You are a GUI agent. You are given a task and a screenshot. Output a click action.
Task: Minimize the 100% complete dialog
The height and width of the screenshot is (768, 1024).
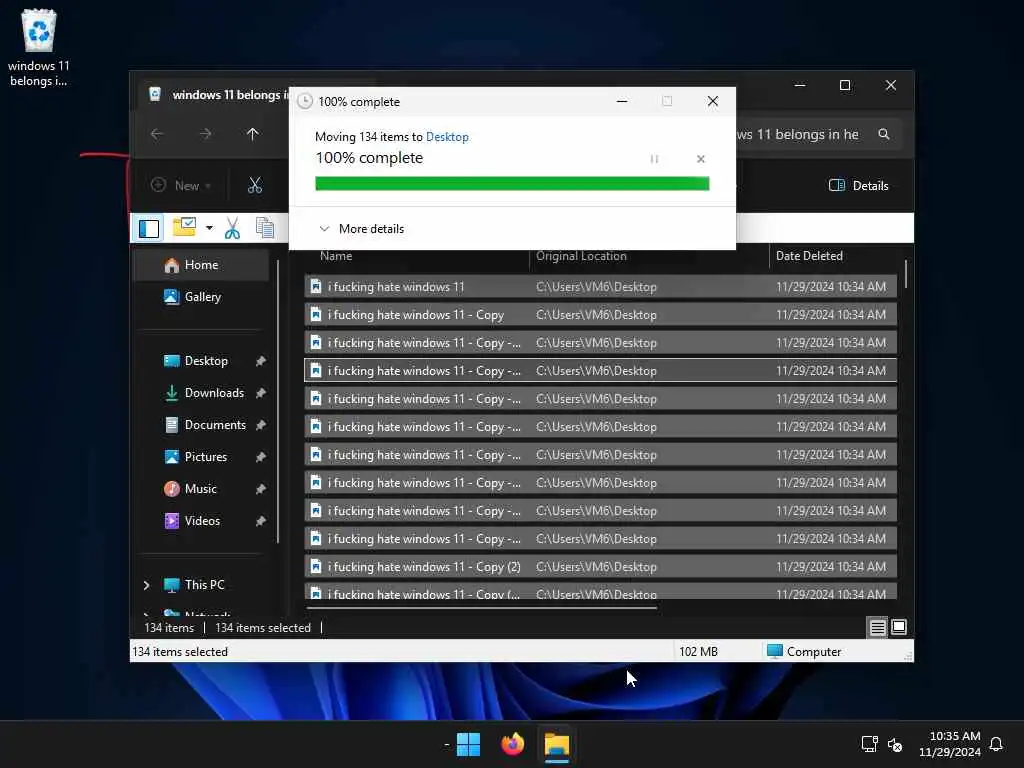[622, 101]
